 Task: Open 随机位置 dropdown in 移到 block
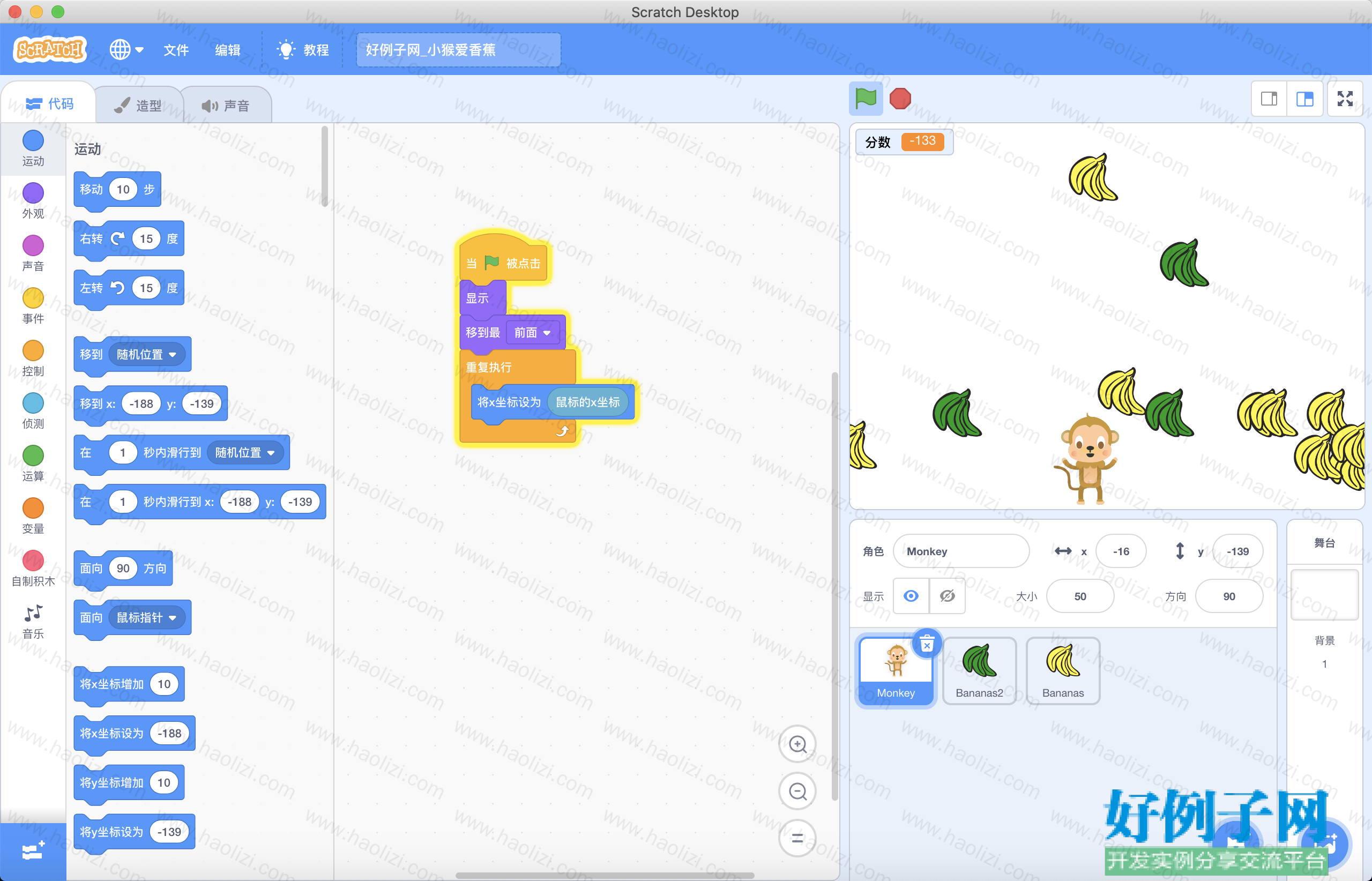(147, 355)
